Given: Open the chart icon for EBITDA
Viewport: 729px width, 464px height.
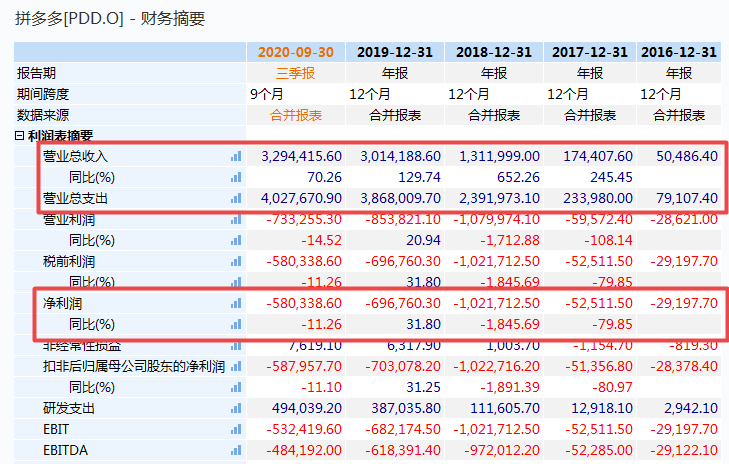Looking at the screenshot, I should click(237, 450).
